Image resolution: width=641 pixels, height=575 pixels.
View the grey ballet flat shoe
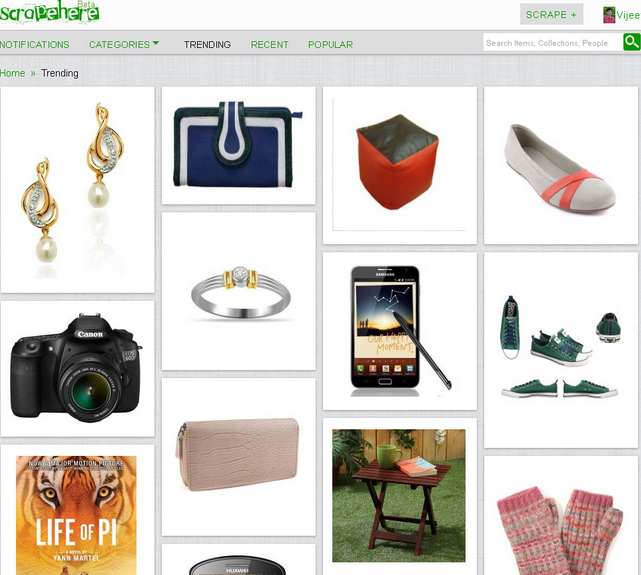pyautogui.click(x=561, y=165)
